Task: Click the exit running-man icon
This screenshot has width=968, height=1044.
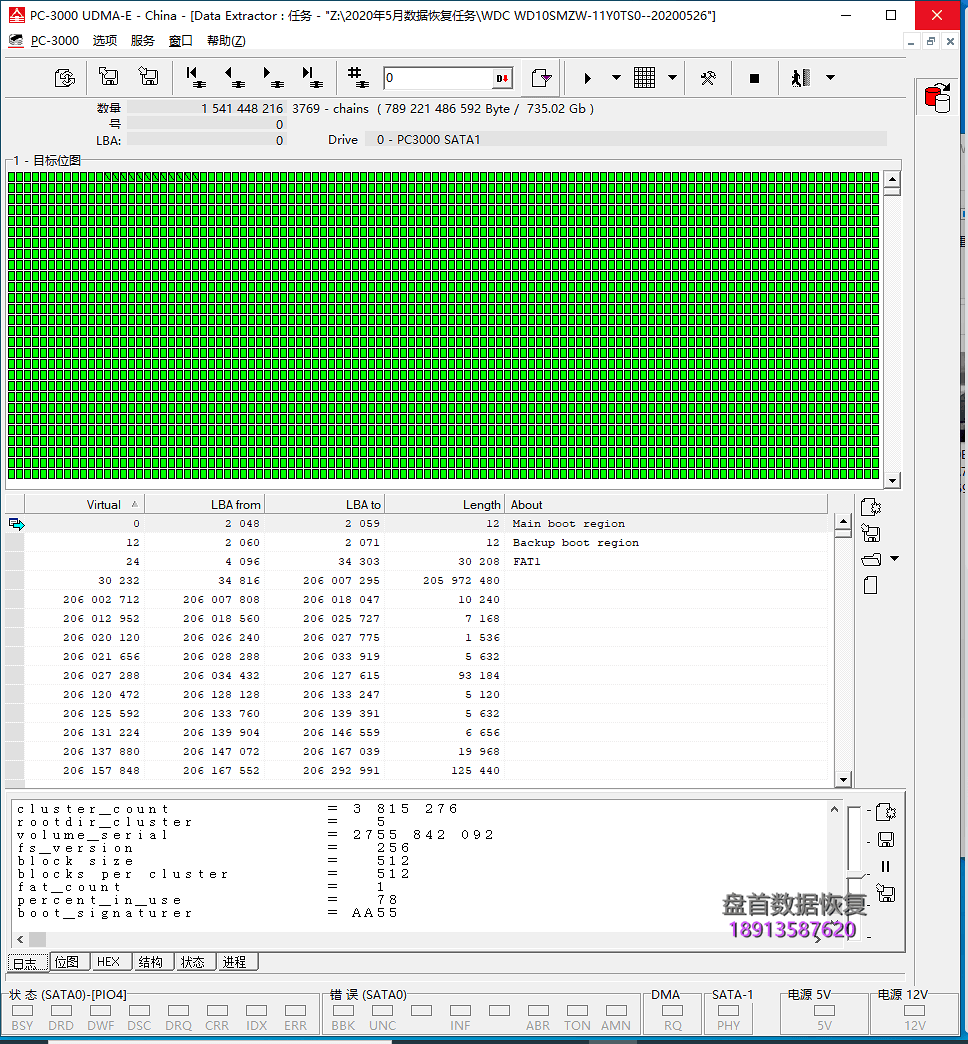Action: click(801, 78)
